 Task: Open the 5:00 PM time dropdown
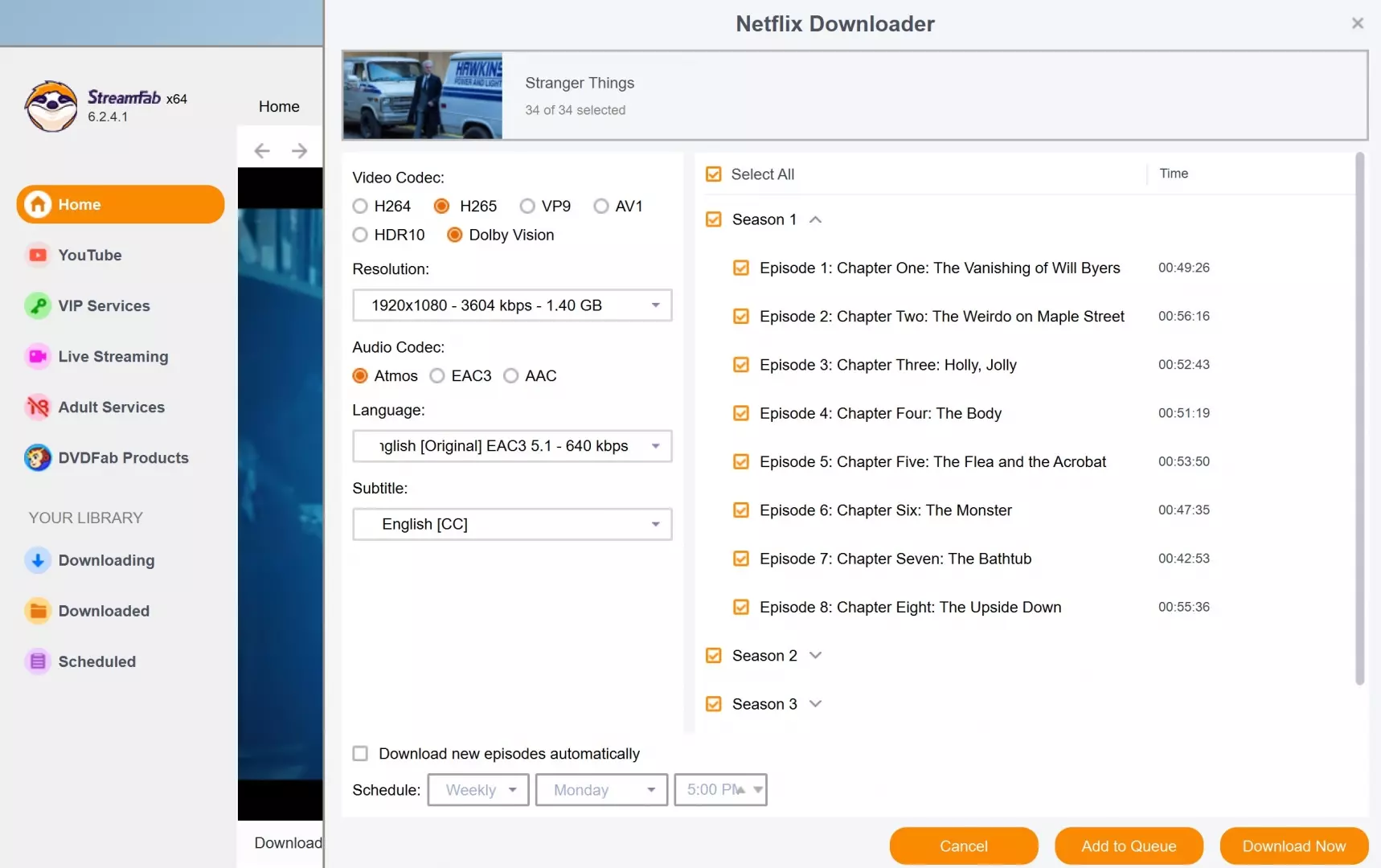pyautogui.click(x=720, y=790)
